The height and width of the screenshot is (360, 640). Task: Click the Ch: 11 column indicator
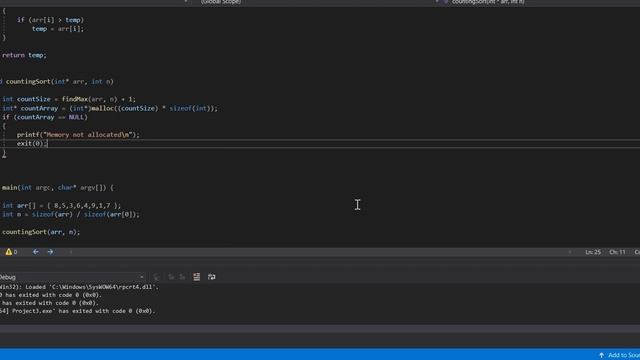617,252
